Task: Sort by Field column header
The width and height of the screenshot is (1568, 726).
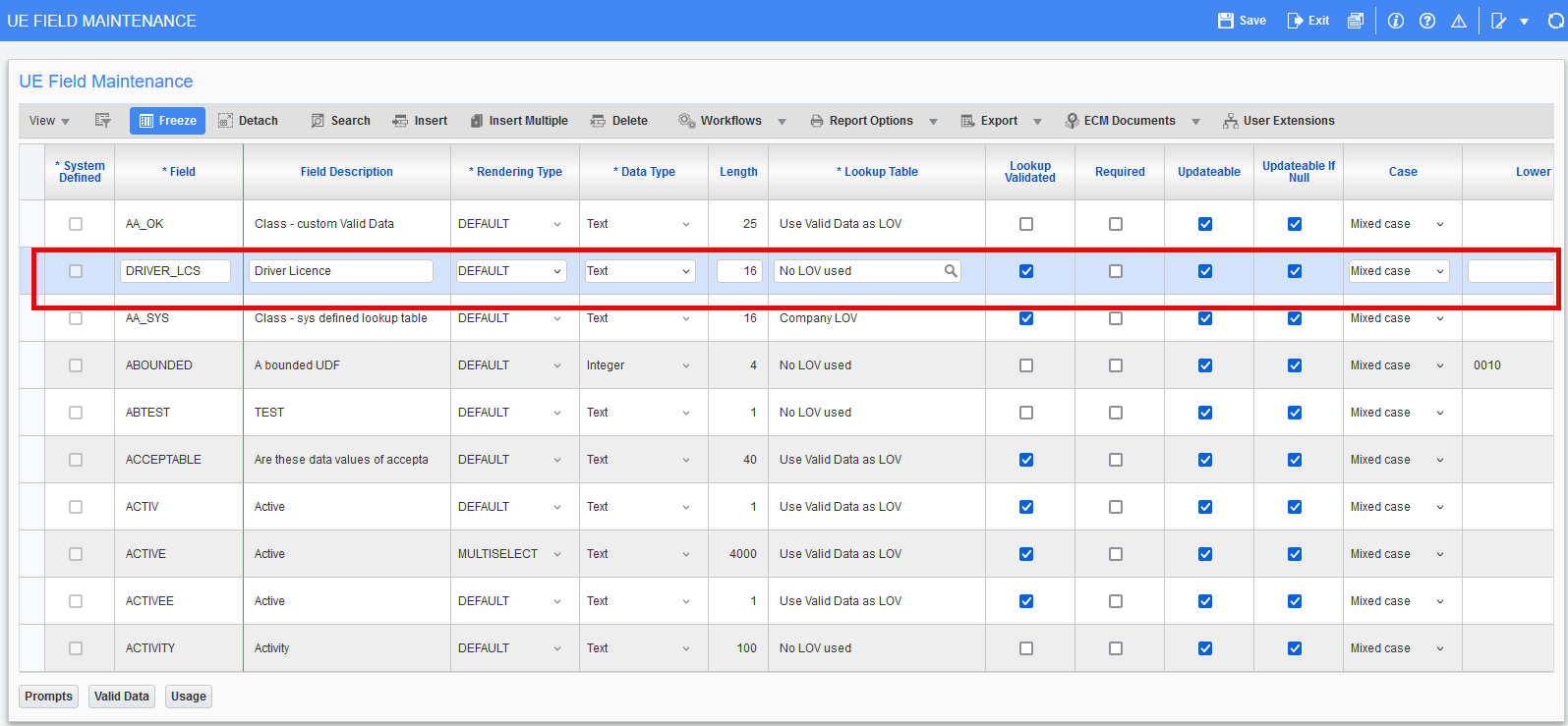Action: pyautogui.click(x=179, y=172)
